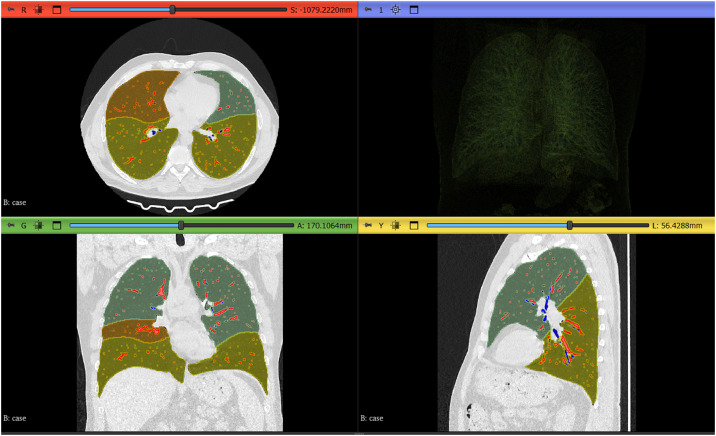Click the 'A: 170.1064mm' offset readout
This screenshot has width=716, height=436.
(325, 225)
